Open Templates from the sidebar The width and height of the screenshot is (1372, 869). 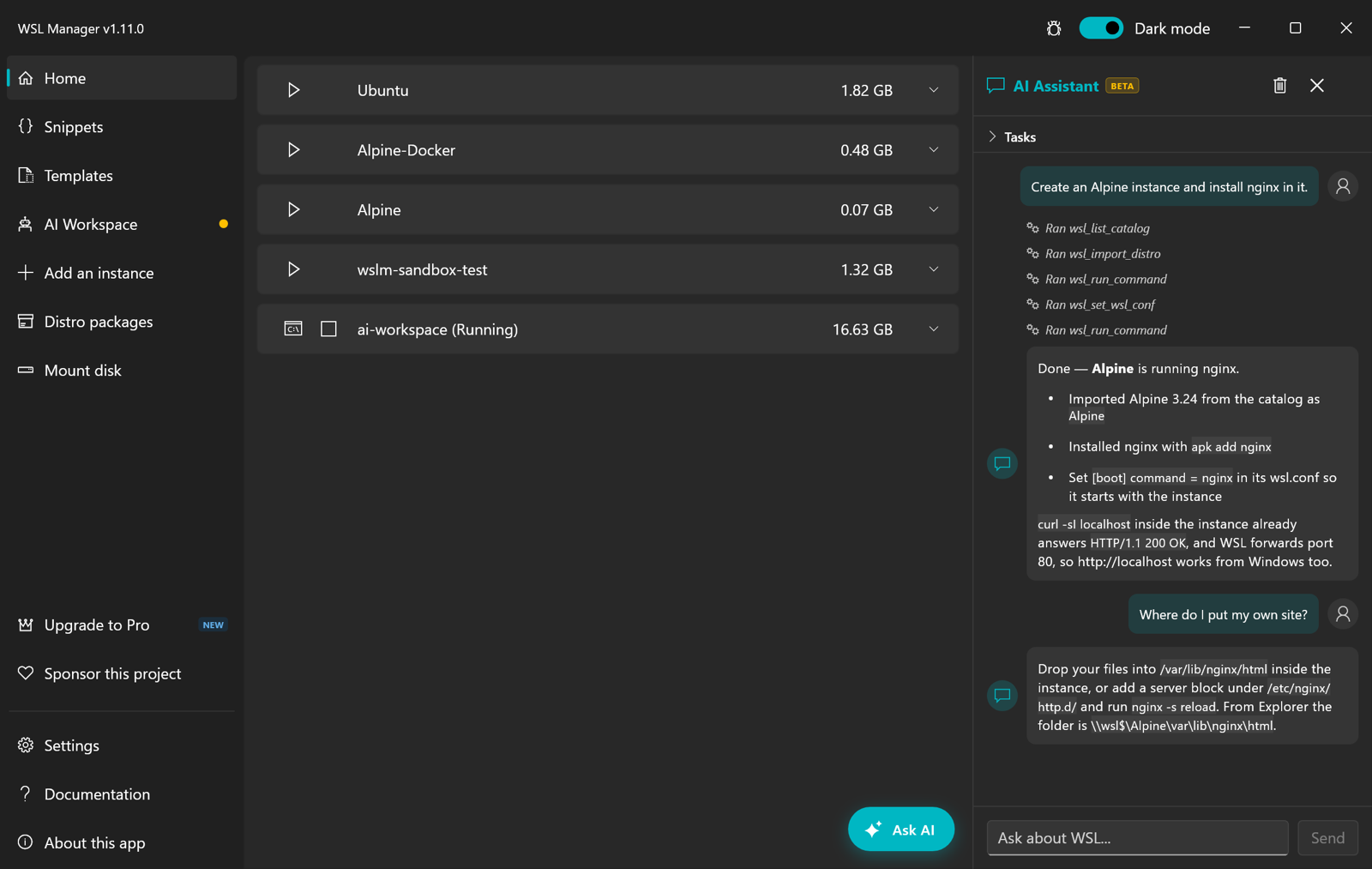pyautogui.click(x=122, y=176)
